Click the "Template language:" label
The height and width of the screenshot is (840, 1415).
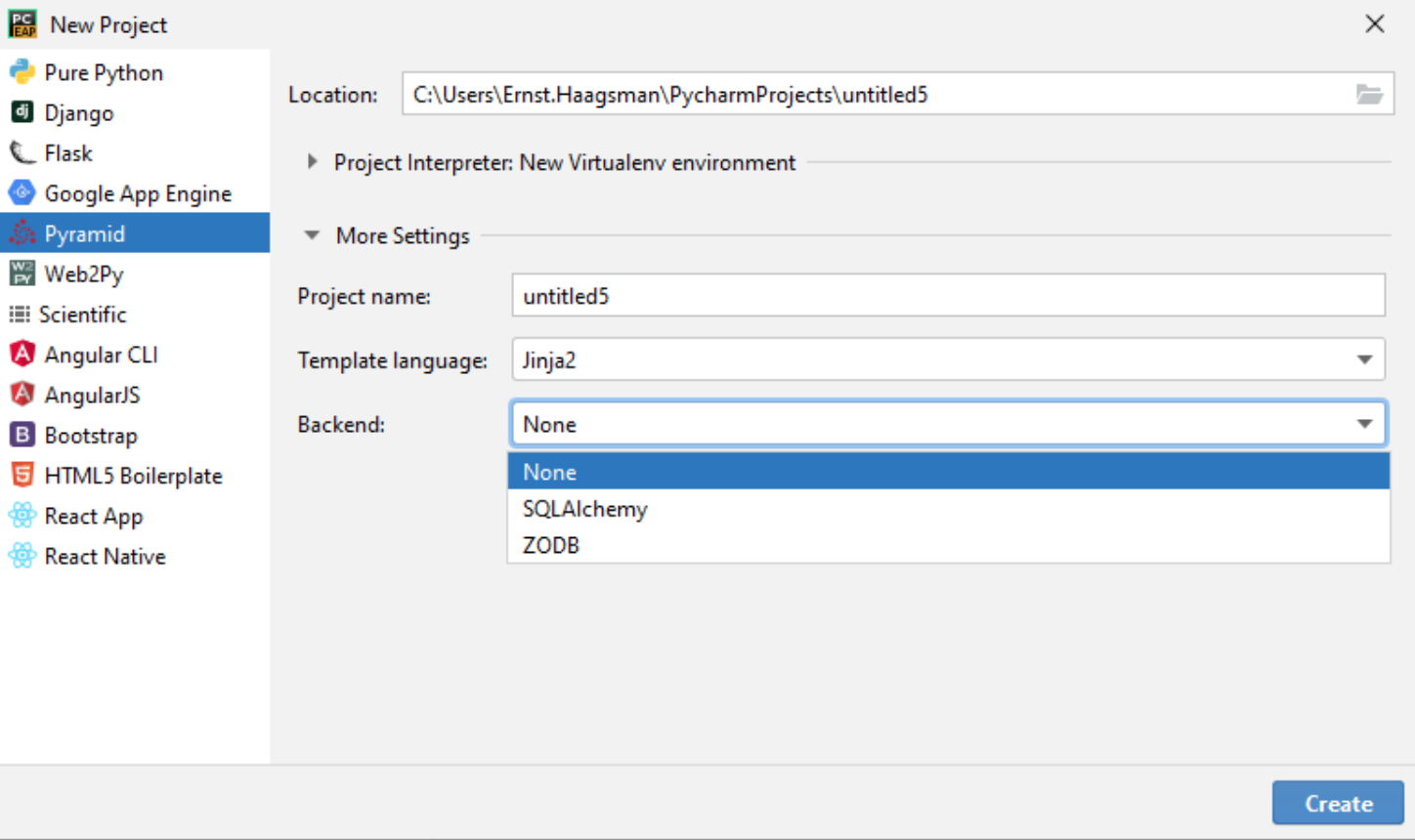click(x=392, y=360)
